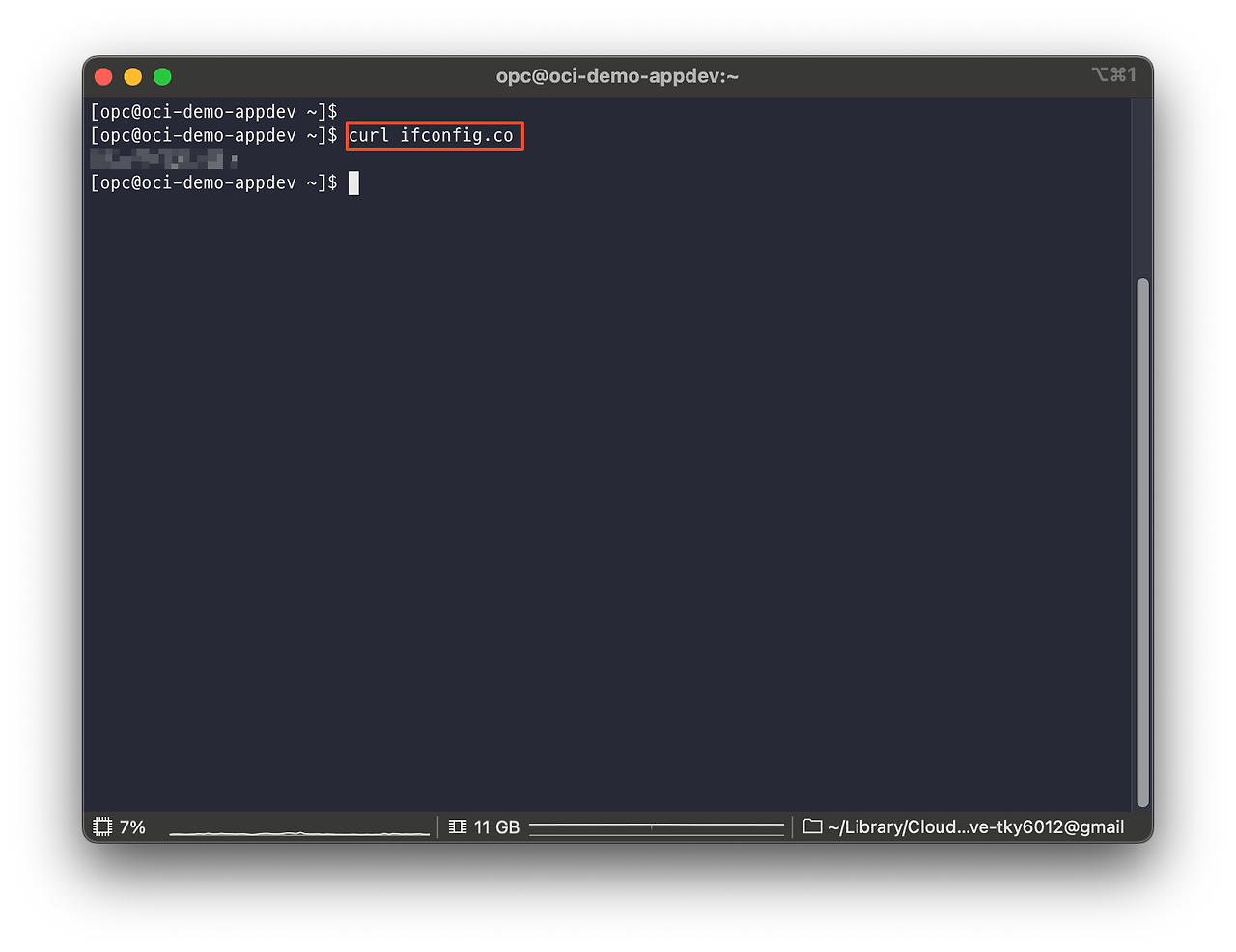1236x952 pixels.
Task: Click the prompt text before the curl command
Action: click(x=213, y=136)
